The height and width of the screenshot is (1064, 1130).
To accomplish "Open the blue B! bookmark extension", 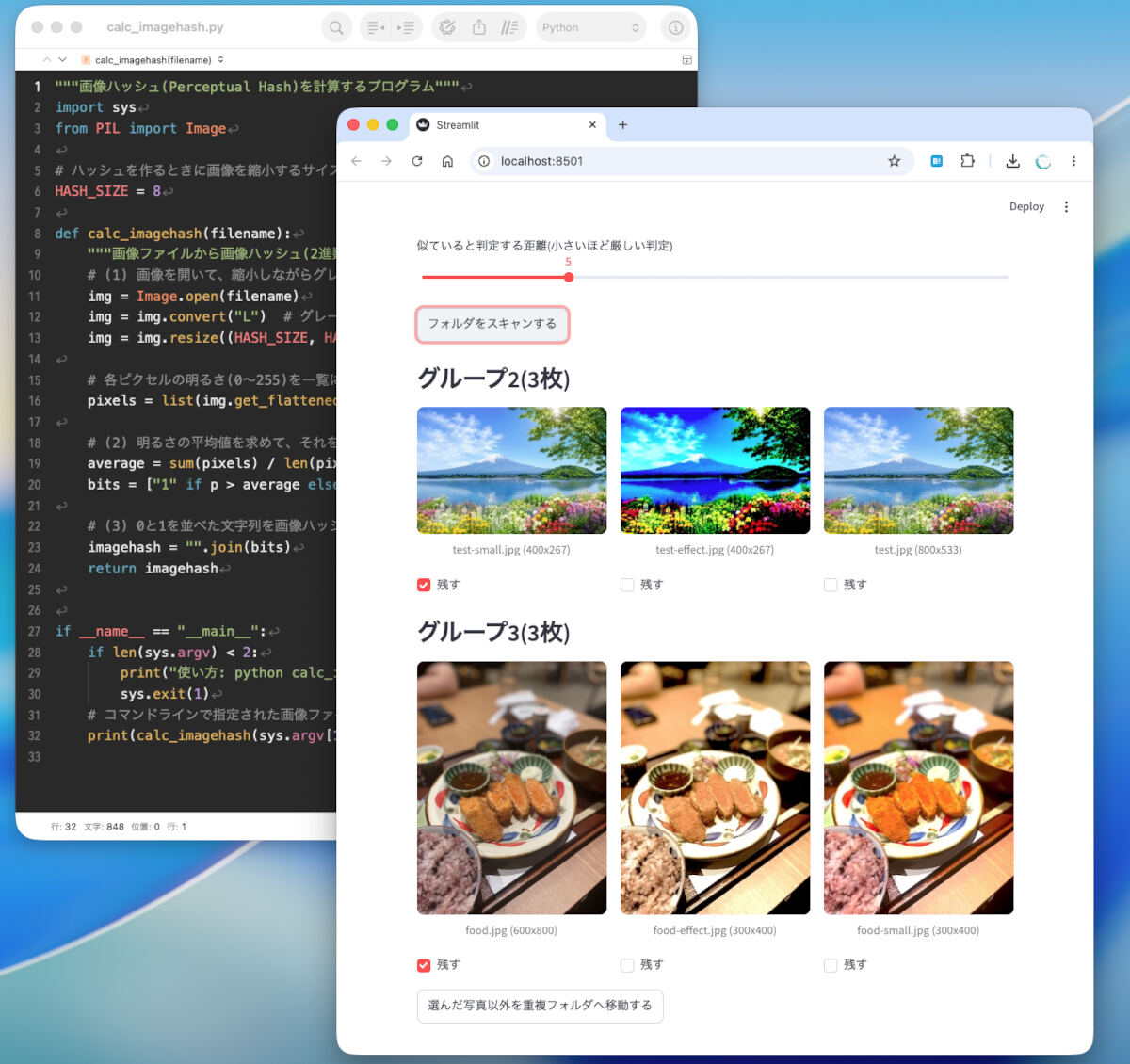I will pos(936,161).
